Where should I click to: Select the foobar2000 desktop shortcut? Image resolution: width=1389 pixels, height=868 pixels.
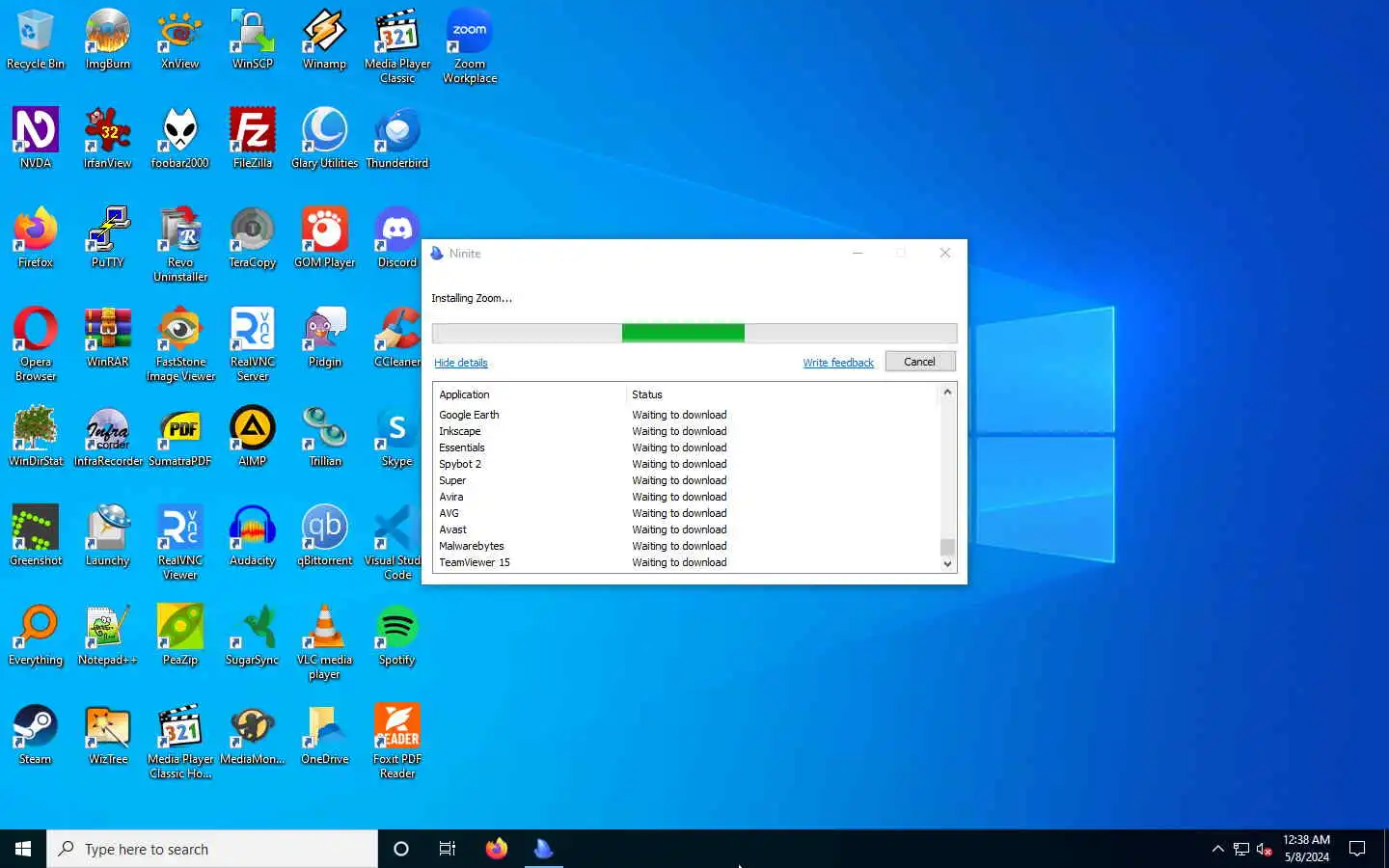(x=179, y=138)
